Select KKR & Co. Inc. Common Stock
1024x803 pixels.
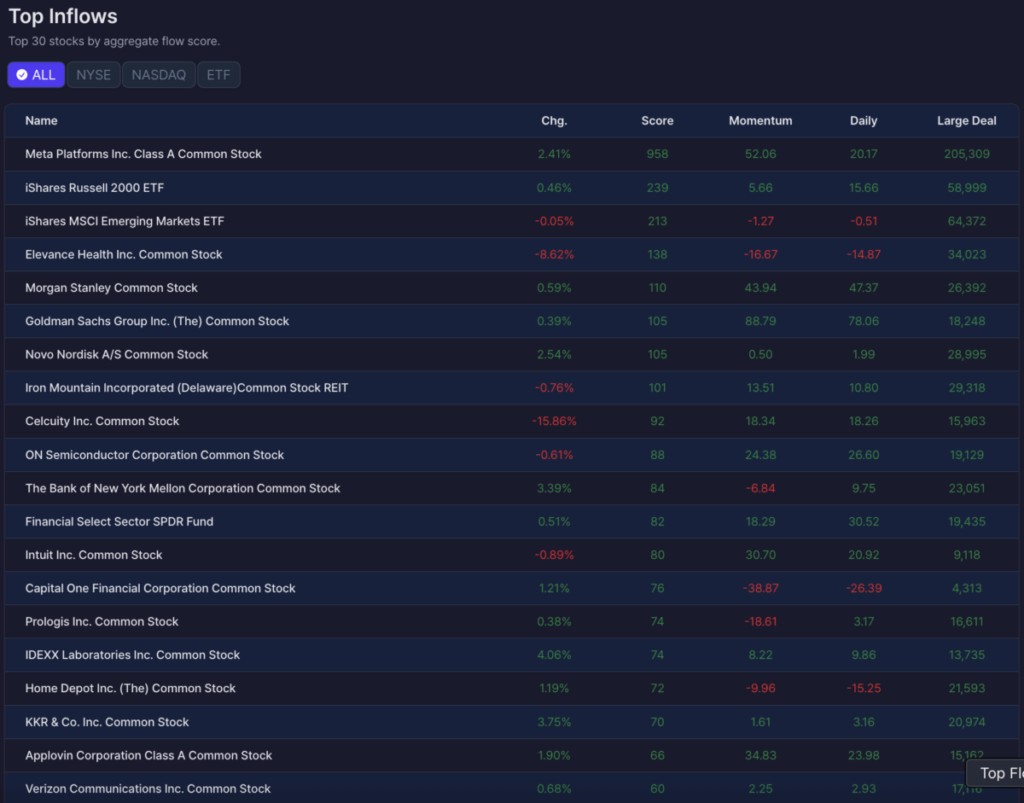[x=511, y=721]
